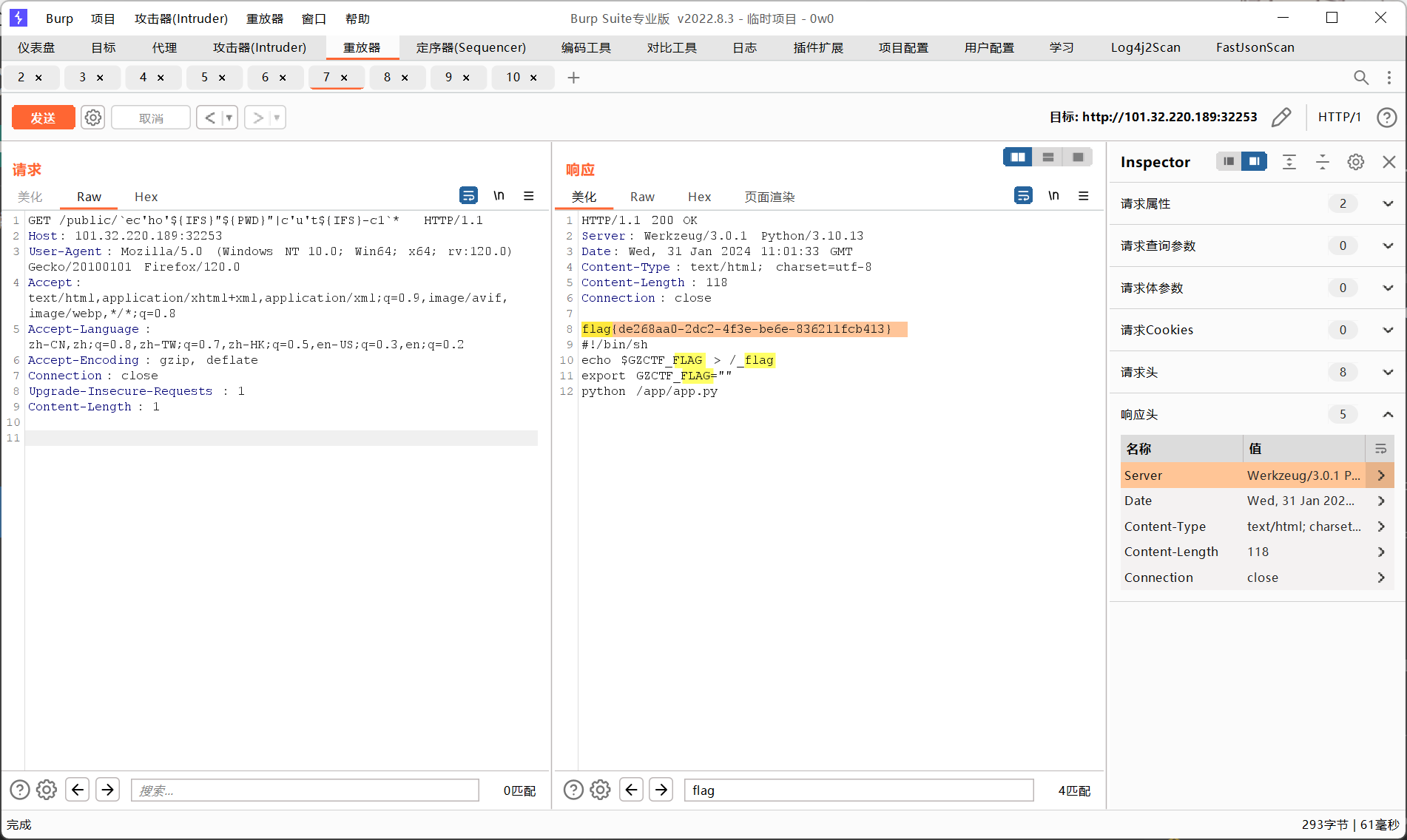Collapse all Inspector sections icon
Image resolution: width=1407 pixels, height=840 pixels.
pyautogui.click(x=1323, y=161)
